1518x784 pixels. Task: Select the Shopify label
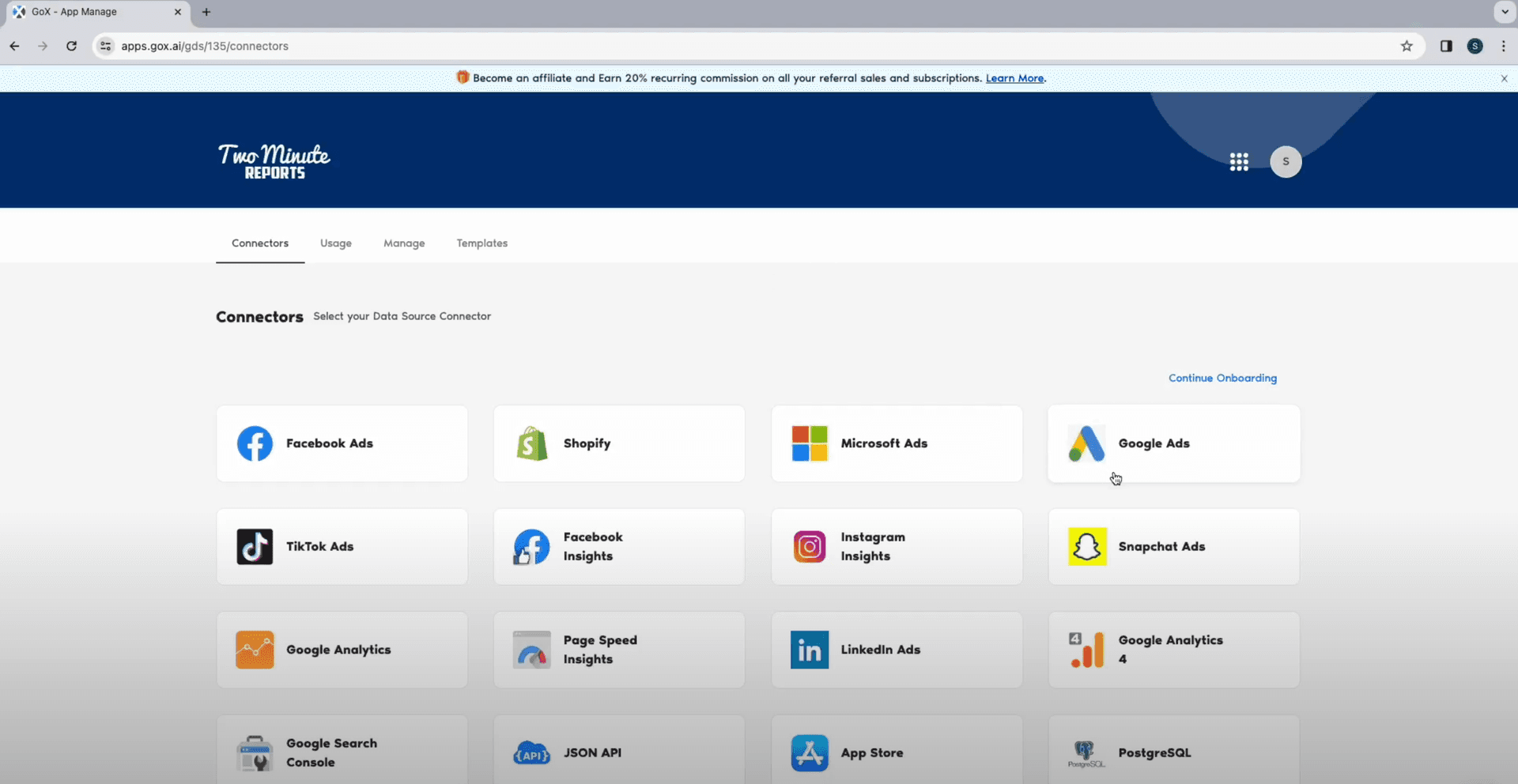pyautogui.click(x=587, y=443)
